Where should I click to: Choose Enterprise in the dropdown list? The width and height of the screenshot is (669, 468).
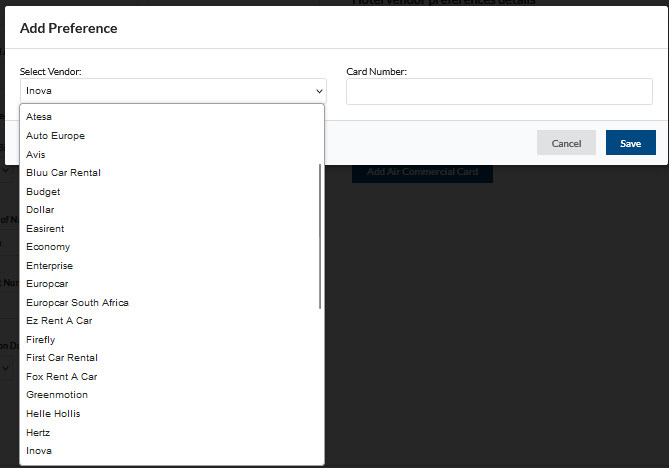172,266
